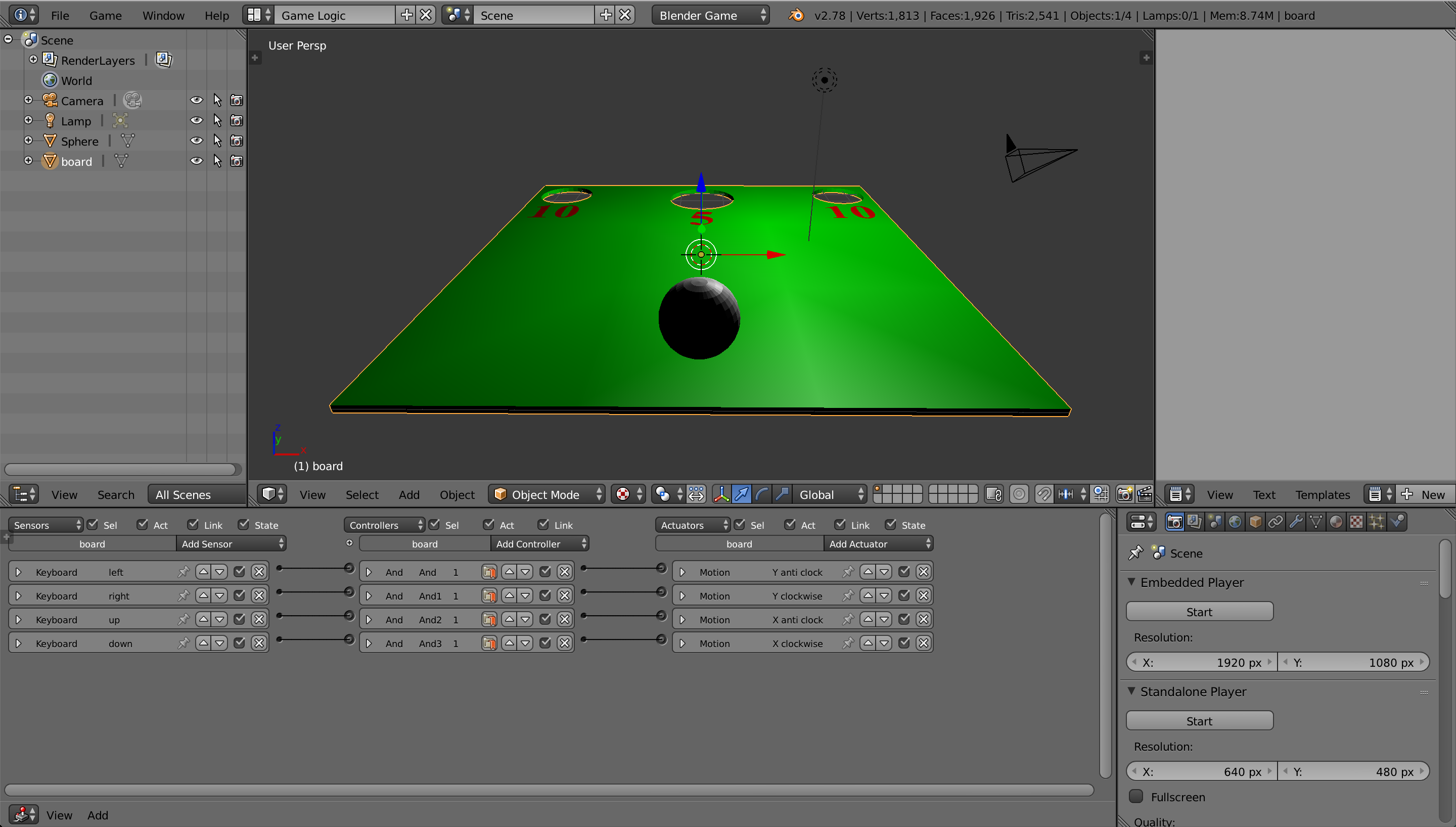Open the Add Sensor dropdown

pos(231,543)
